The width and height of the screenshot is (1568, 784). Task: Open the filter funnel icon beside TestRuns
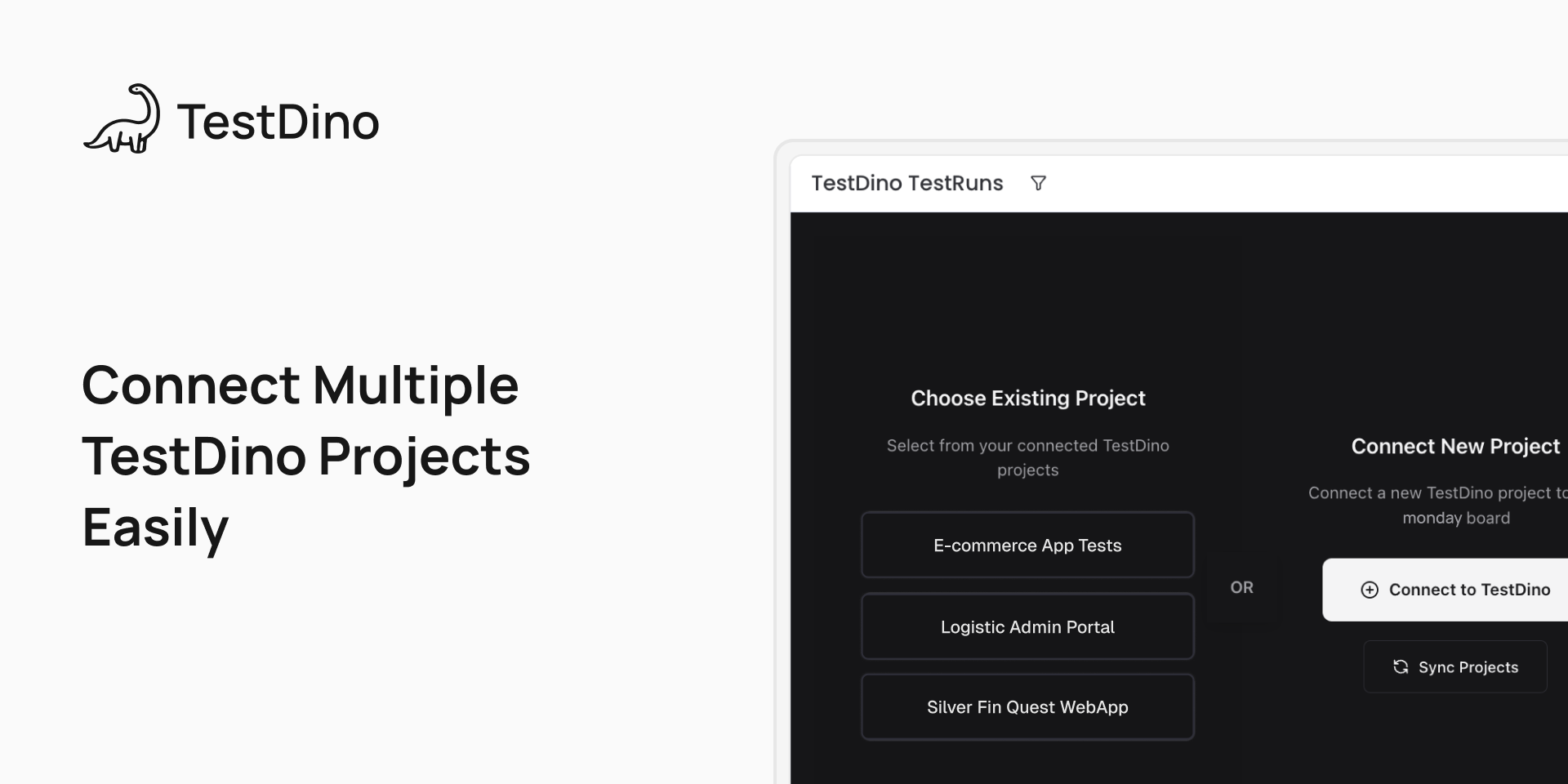coord(1038,183)
